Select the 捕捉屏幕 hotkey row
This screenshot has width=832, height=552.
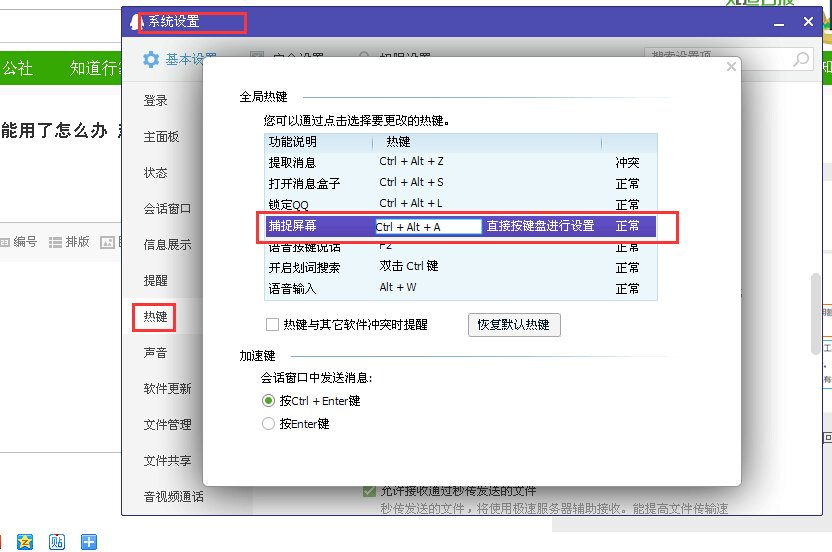click(x=461, y=227)
